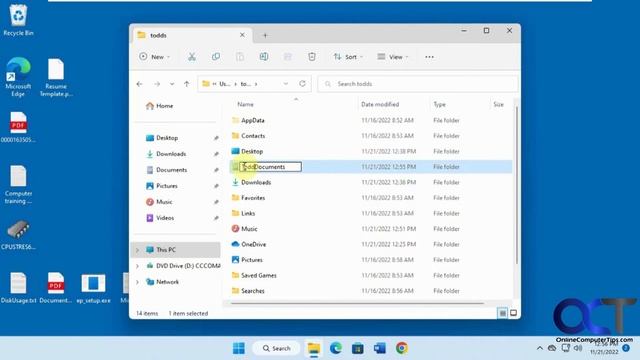Open File Explorer from the taskbar

coord(314,348)
